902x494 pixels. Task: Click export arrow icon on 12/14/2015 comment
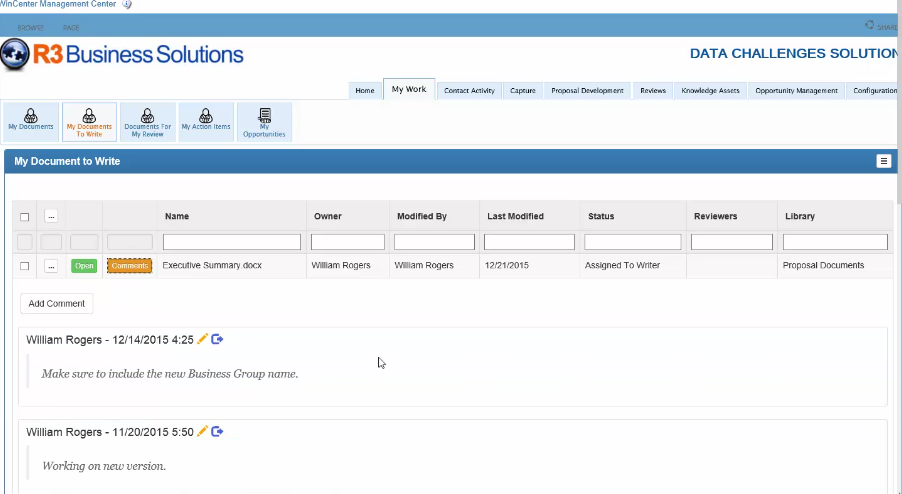(217, 339)
